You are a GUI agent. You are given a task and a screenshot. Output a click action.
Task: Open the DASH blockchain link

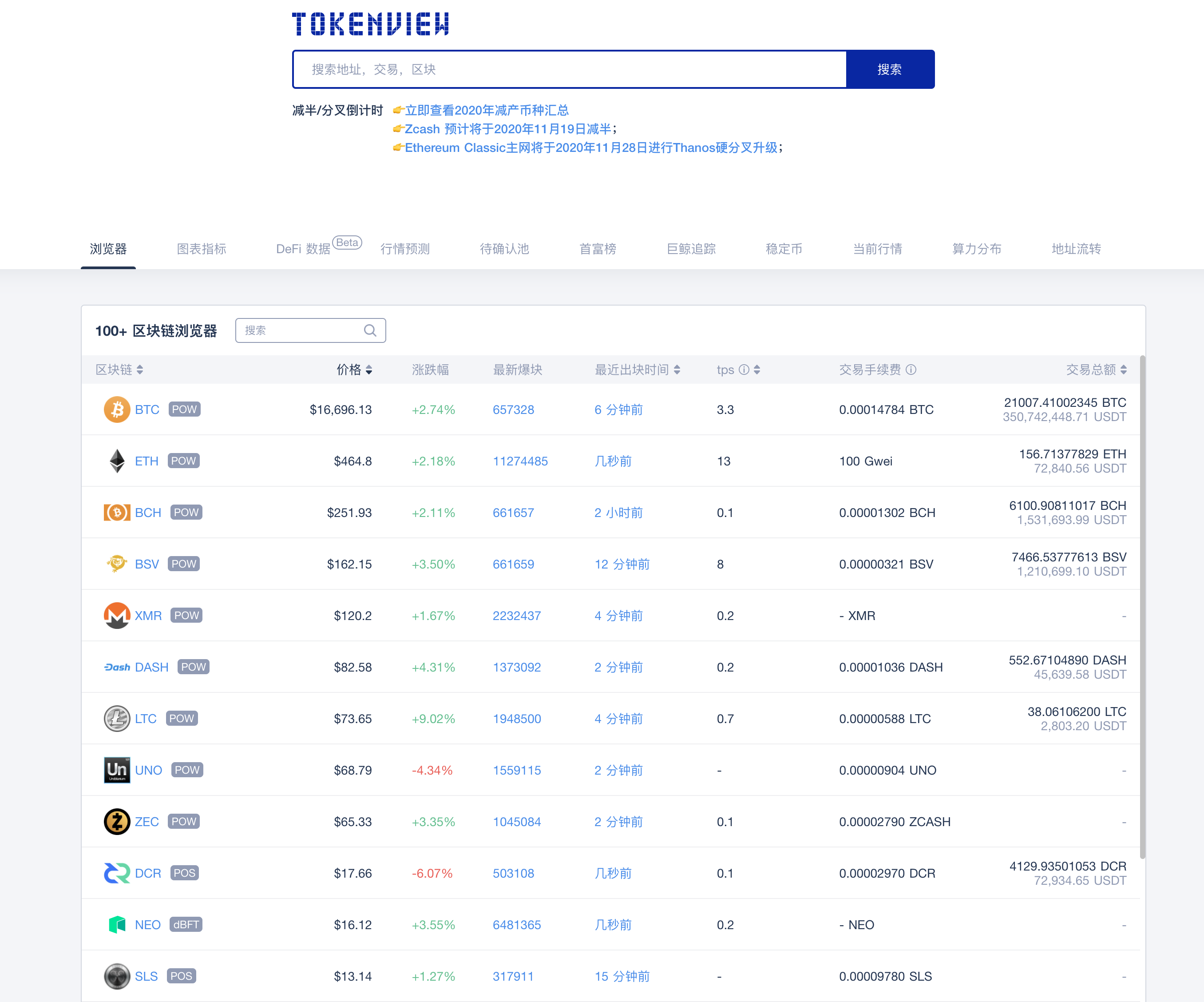pos(152,667)
